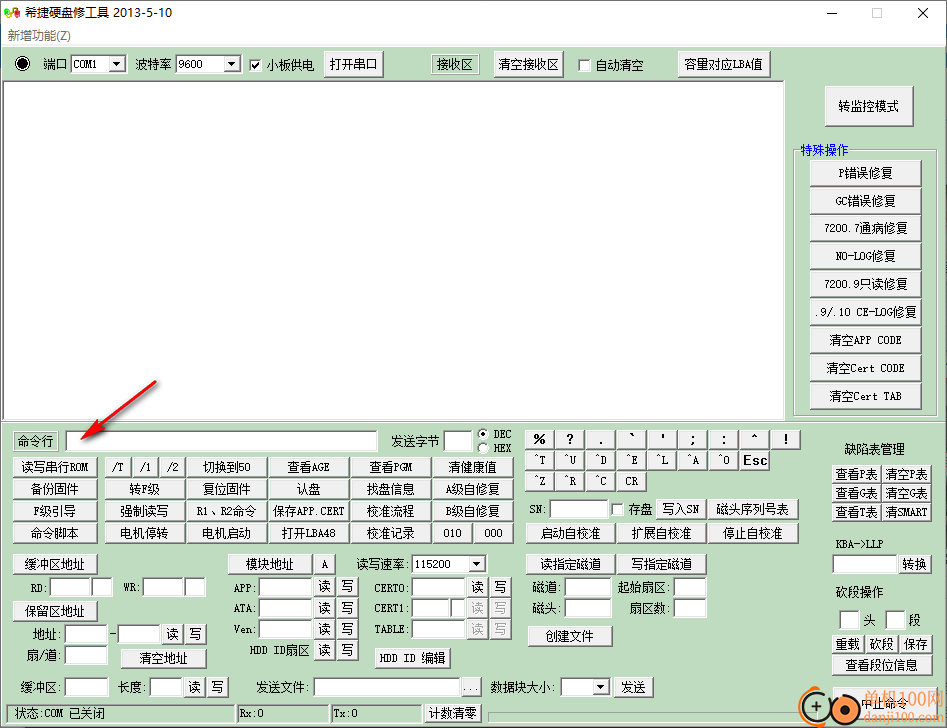This screenshot has width=947, height=728.
Task: Click the semicolon key button
Action: tap(693, 440)
